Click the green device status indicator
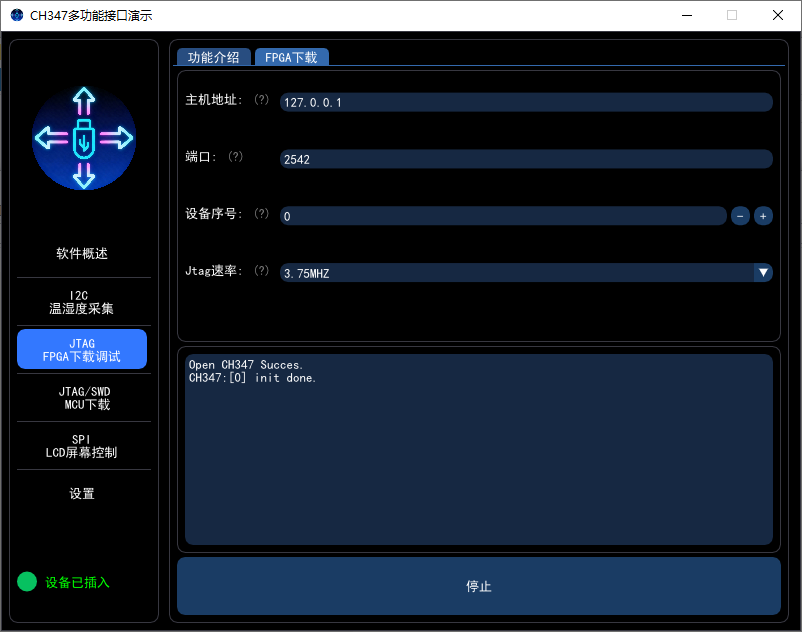The height and width of the screenshot is (632, 802). pos(27,581)
